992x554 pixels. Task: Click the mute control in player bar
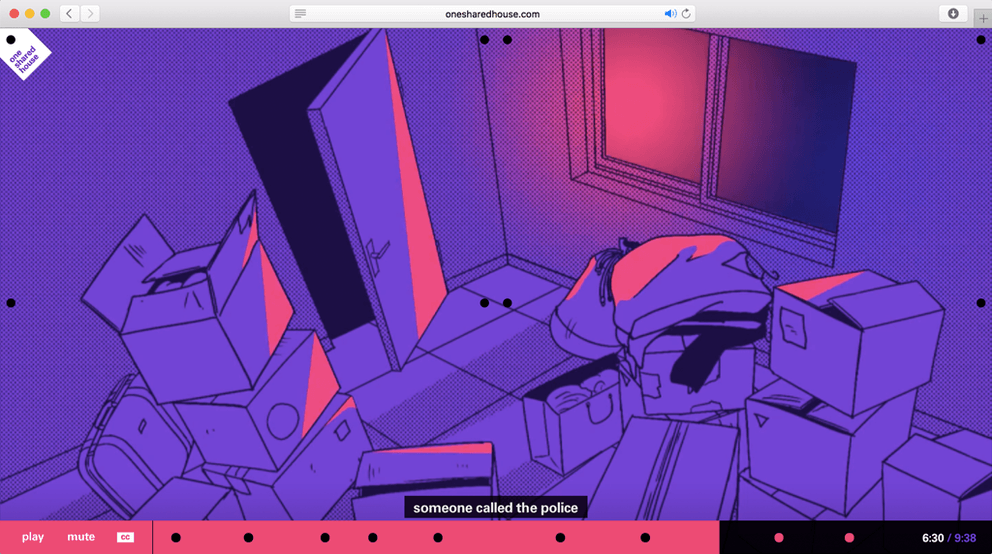81,537
